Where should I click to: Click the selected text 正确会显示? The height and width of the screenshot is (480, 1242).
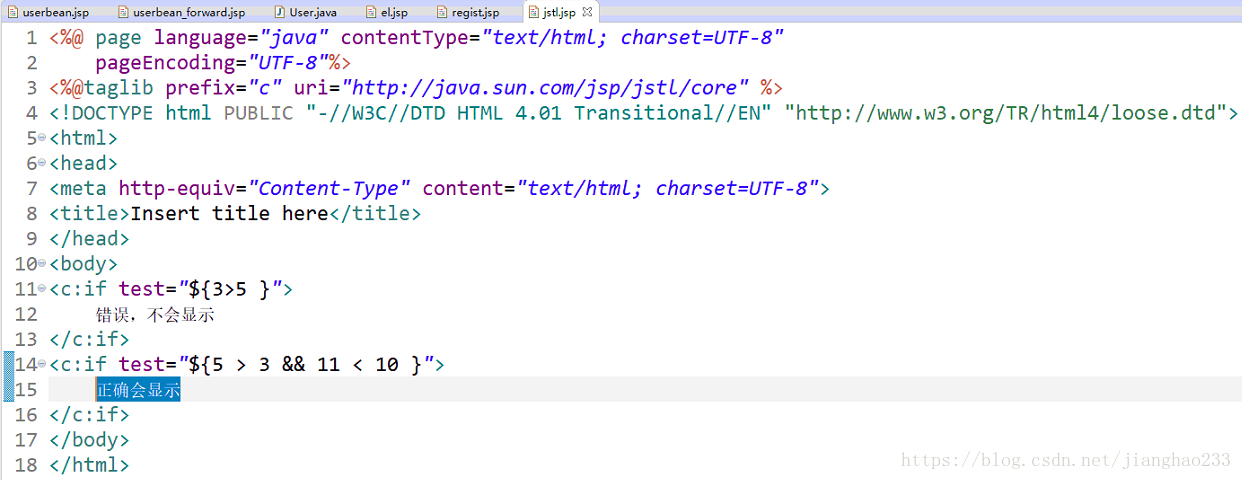tap(138, 390)
